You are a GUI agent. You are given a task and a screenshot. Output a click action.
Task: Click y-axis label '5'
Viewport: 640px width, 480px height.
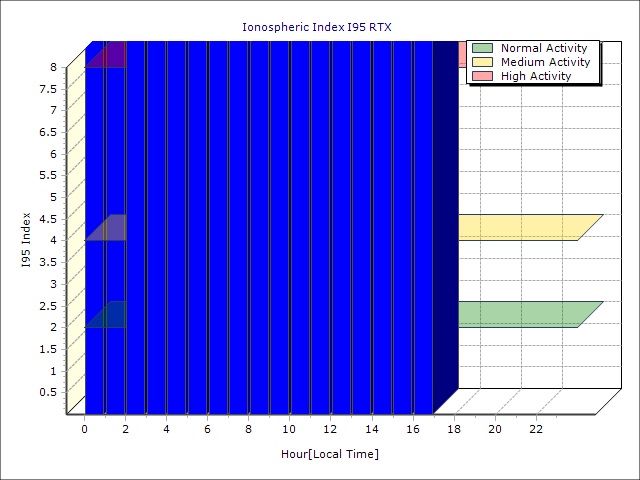coord(53,198)
